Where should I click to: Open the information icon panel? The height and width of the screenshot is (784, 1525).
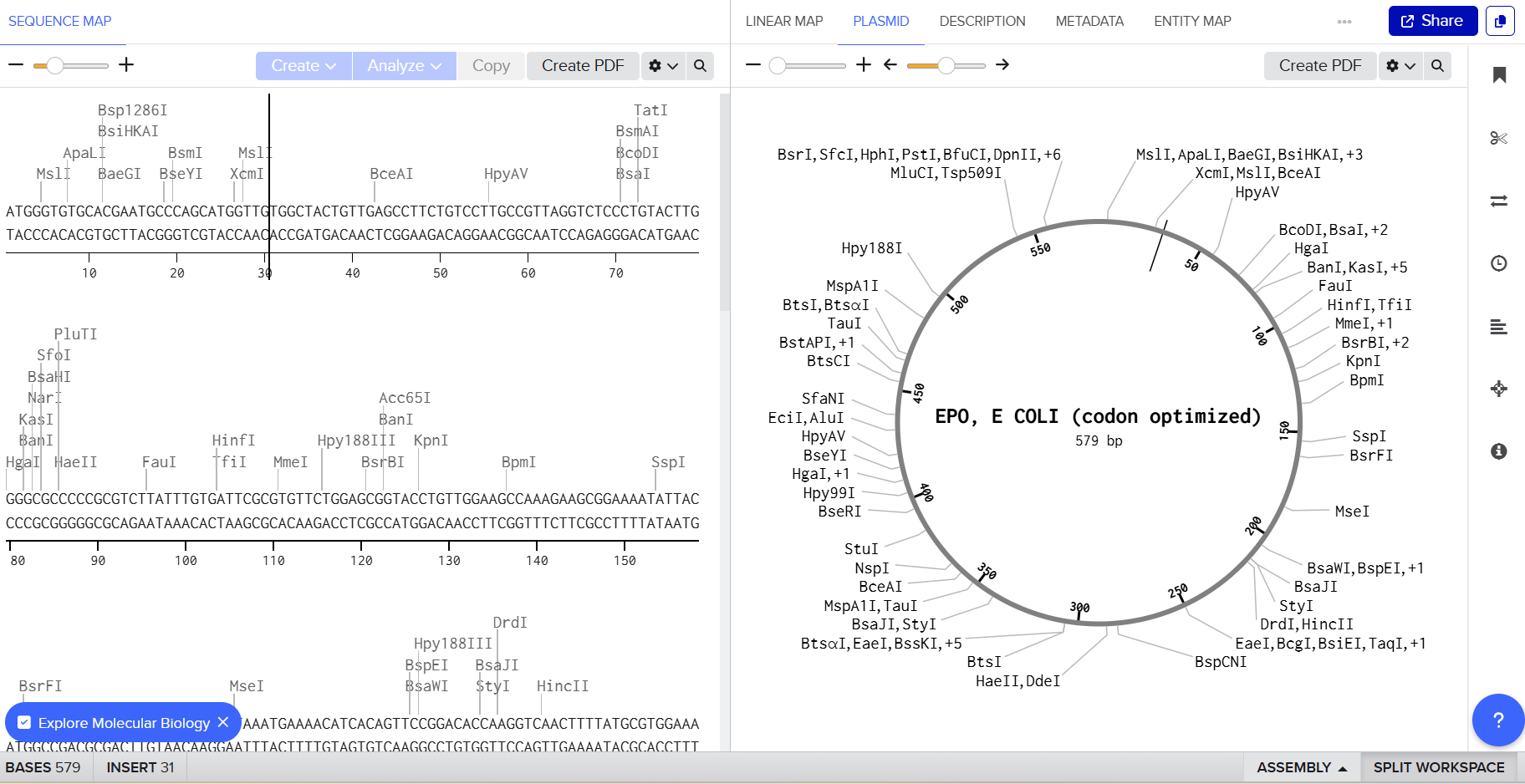click(1498, 451)
